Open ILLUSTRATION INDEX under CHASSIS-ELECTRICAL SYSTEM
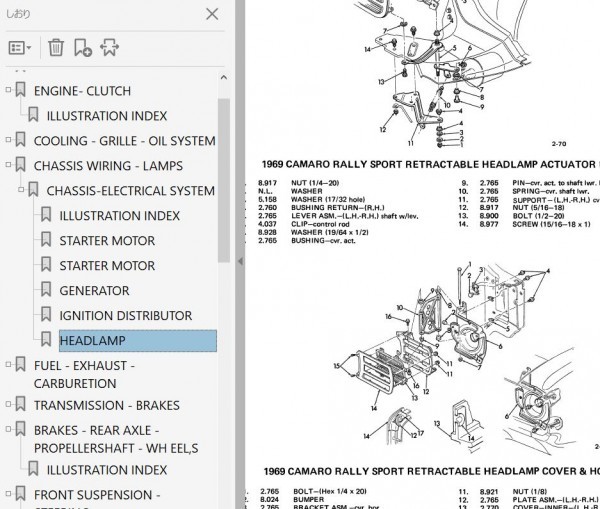 pos(119,216)
